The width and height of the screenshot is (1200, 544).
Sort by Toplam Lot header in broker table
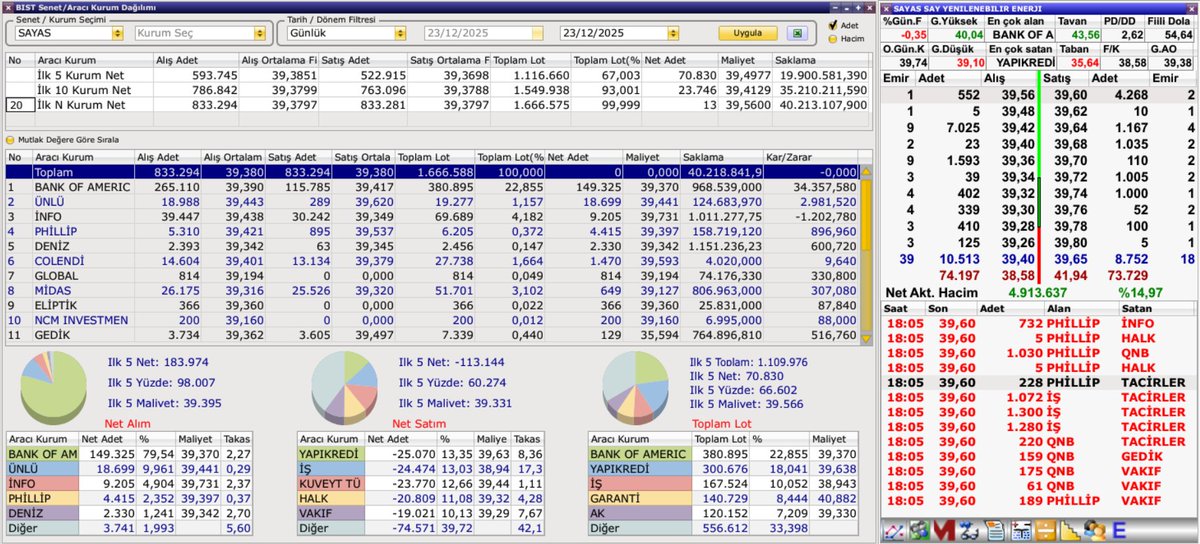pyautogui.click(x=435, y=157)
